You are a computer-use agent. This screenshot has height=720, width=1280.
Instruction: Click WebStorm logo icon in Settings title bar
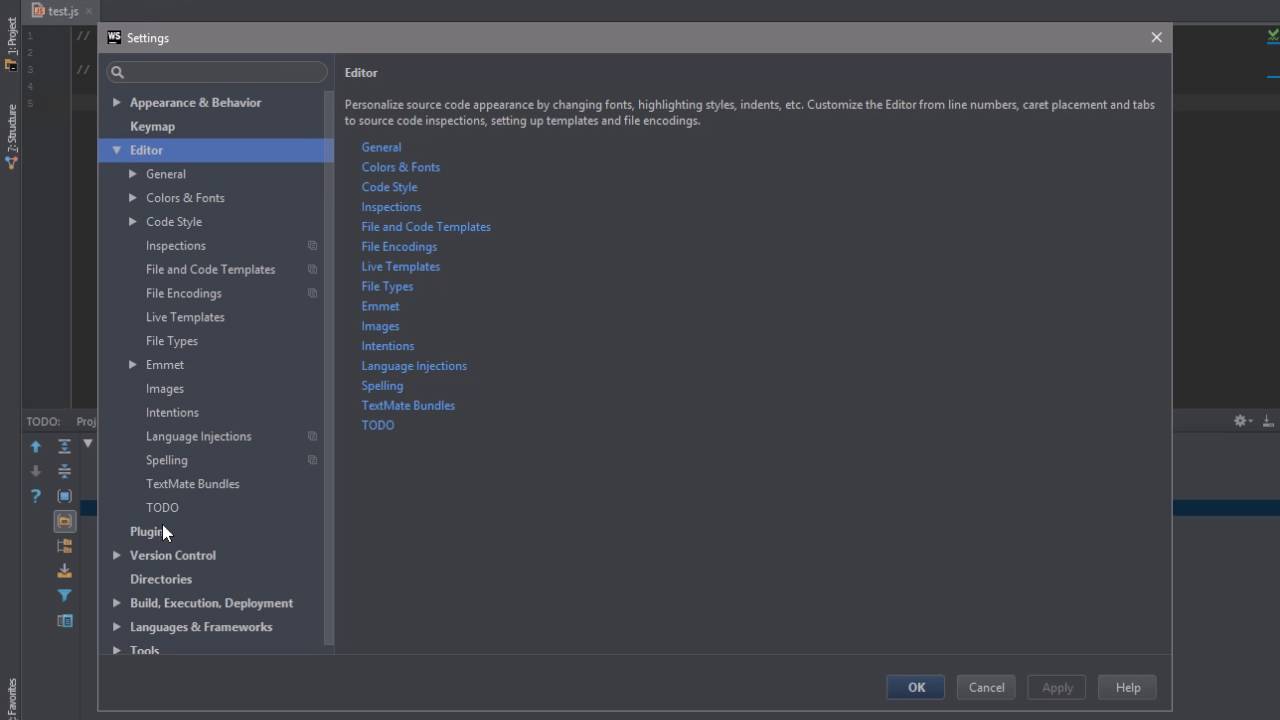pyautogui.click(x=114, y=37)
